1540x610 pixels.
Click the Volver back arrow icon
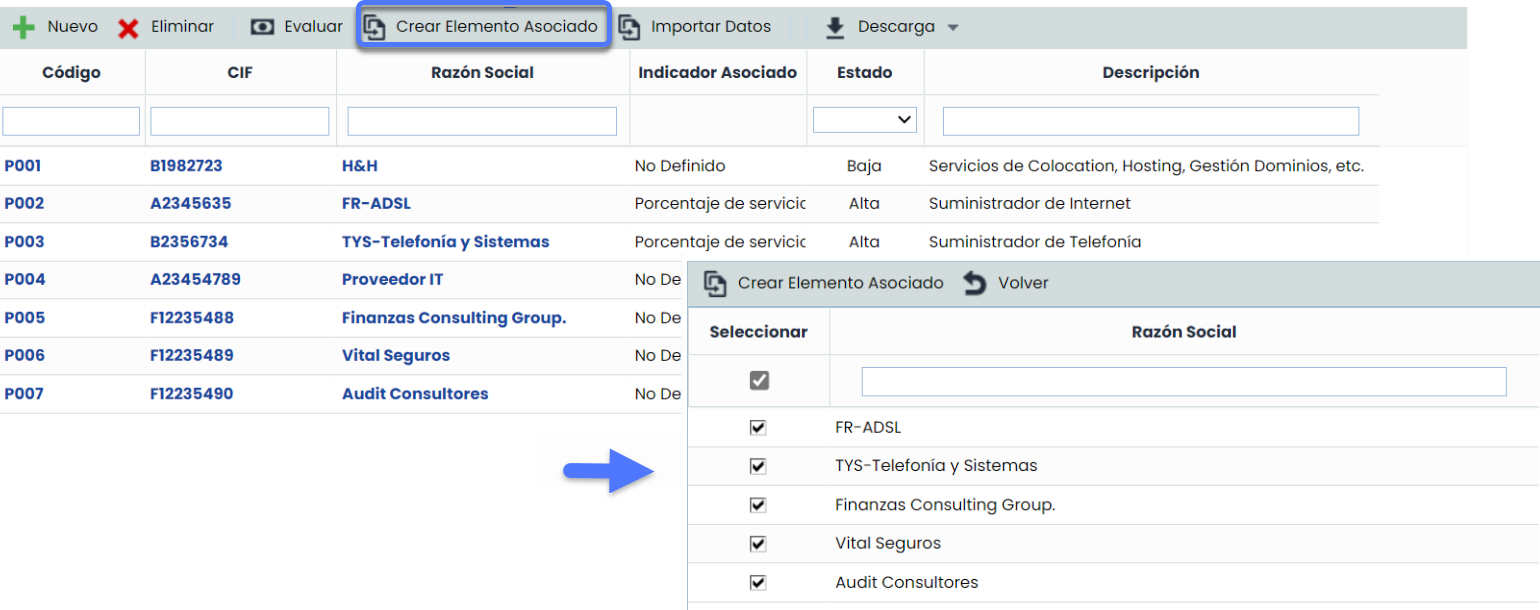975,284
